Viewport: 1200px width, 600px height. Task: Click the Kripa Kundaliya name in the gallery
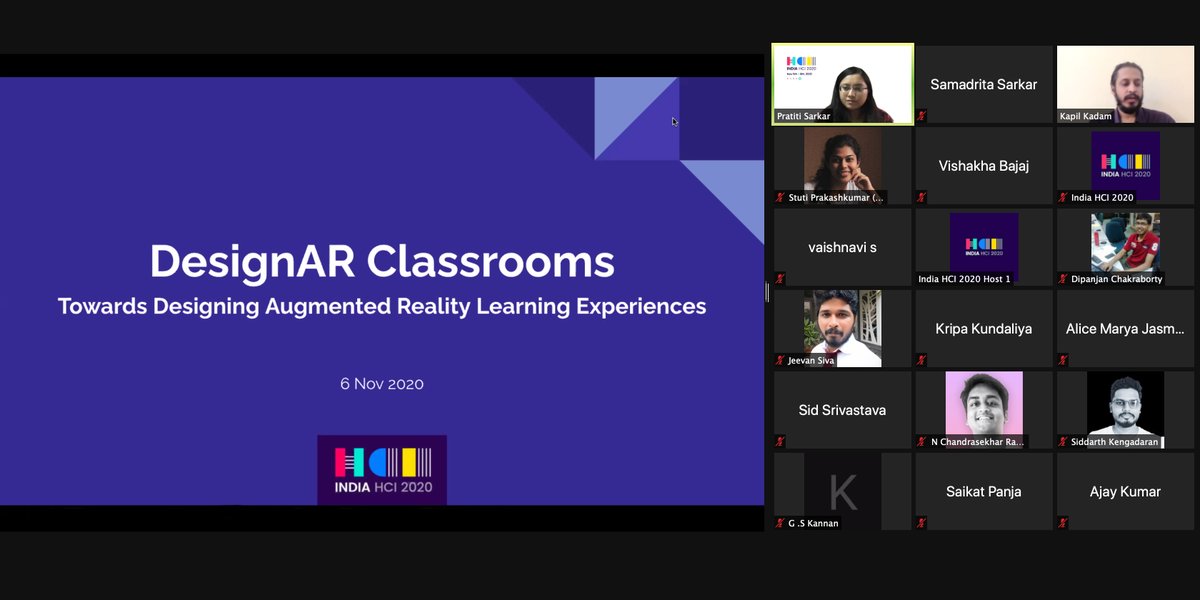(984, 328)
